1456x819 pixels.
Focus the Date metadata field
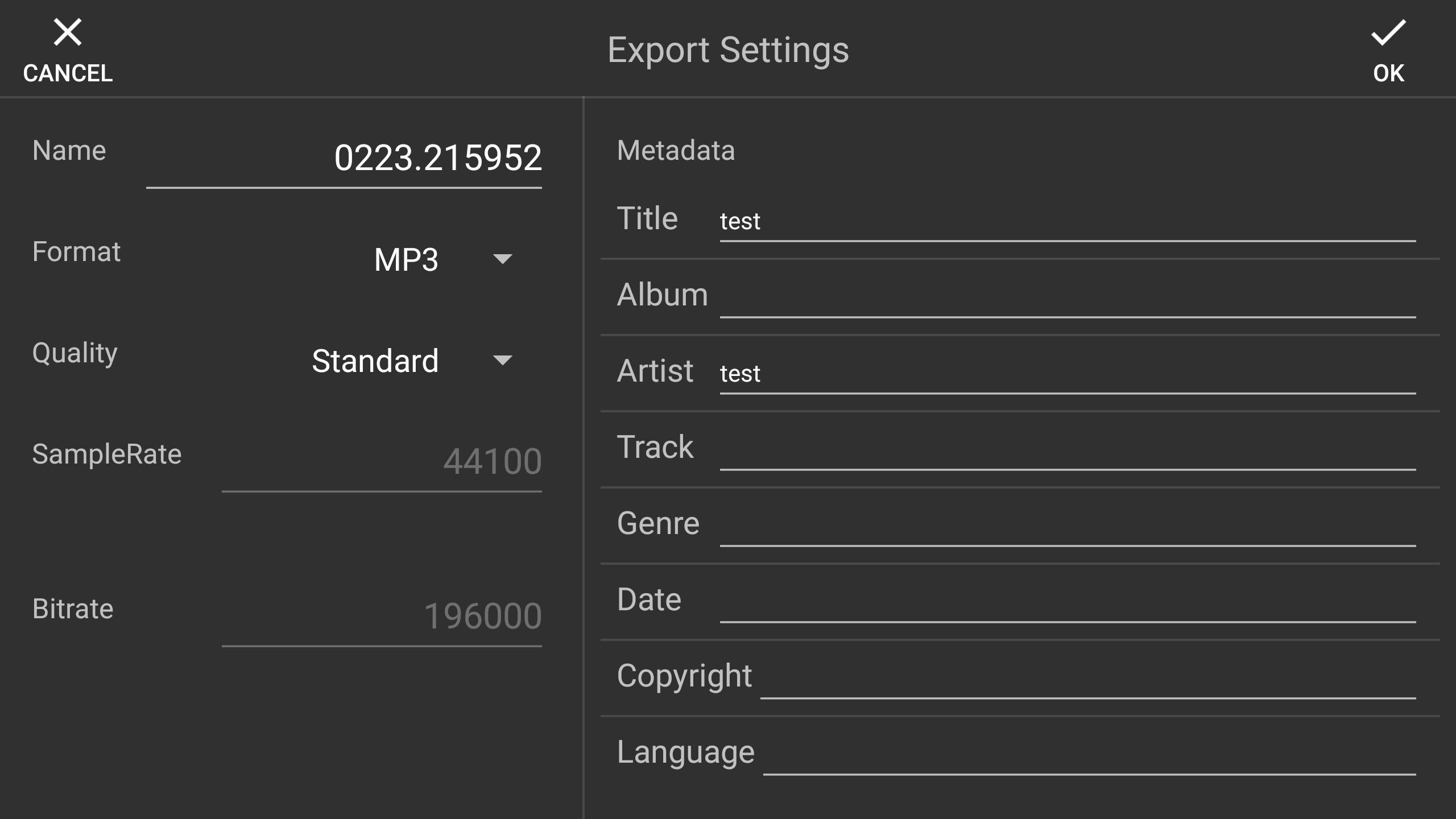pyautogui.click(x=1068, y=603)
